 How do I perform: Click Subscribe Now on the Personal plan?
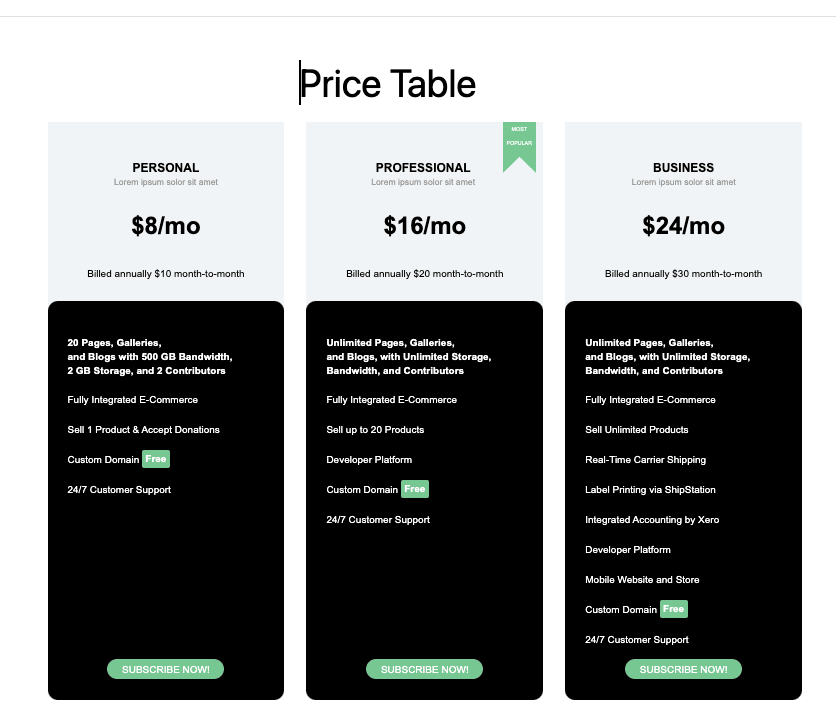click(166, 669)
